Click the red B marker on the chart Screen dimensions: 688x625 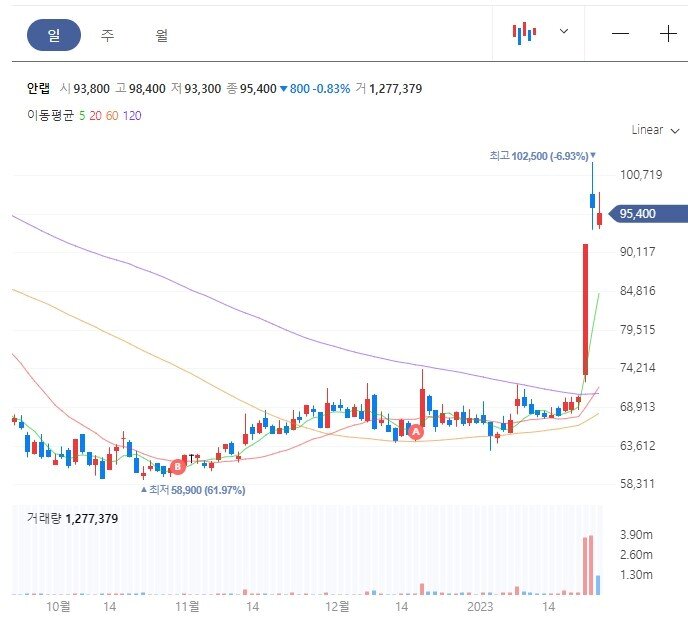coord(177,466)
